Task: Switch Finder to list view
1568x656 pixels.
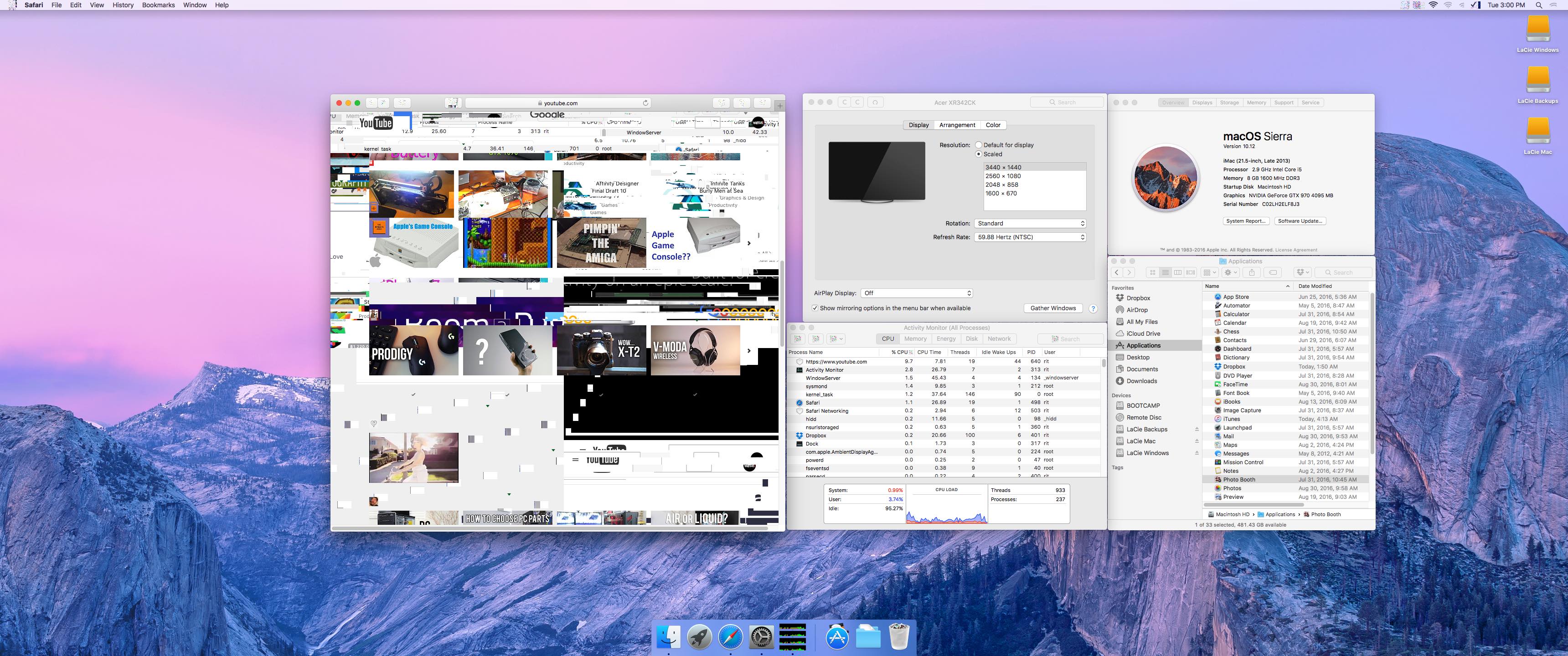Action: click(1165, 272)
